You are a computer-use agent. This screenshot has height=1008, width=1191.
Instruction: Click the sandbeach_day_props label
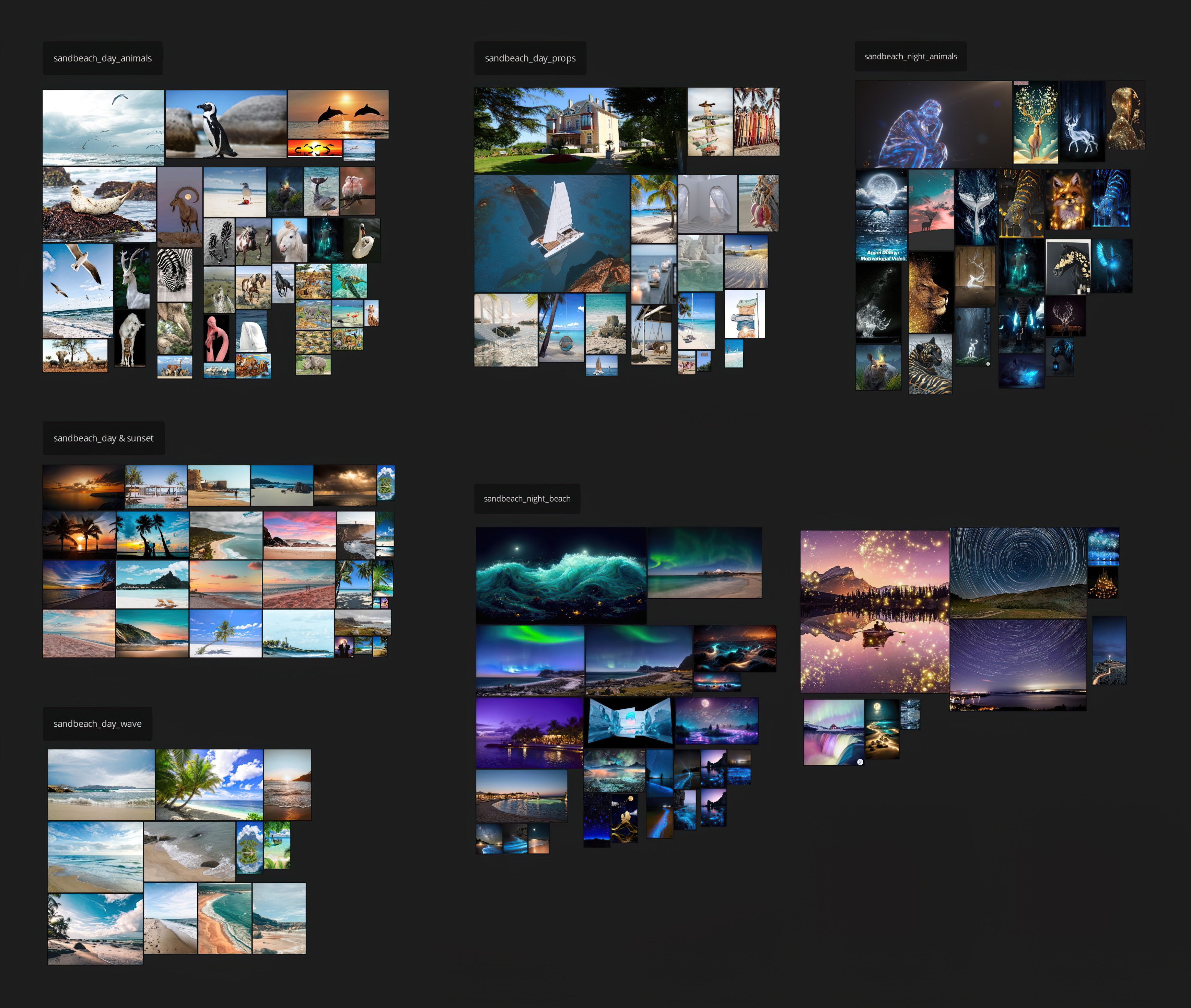tap(529, 58)
